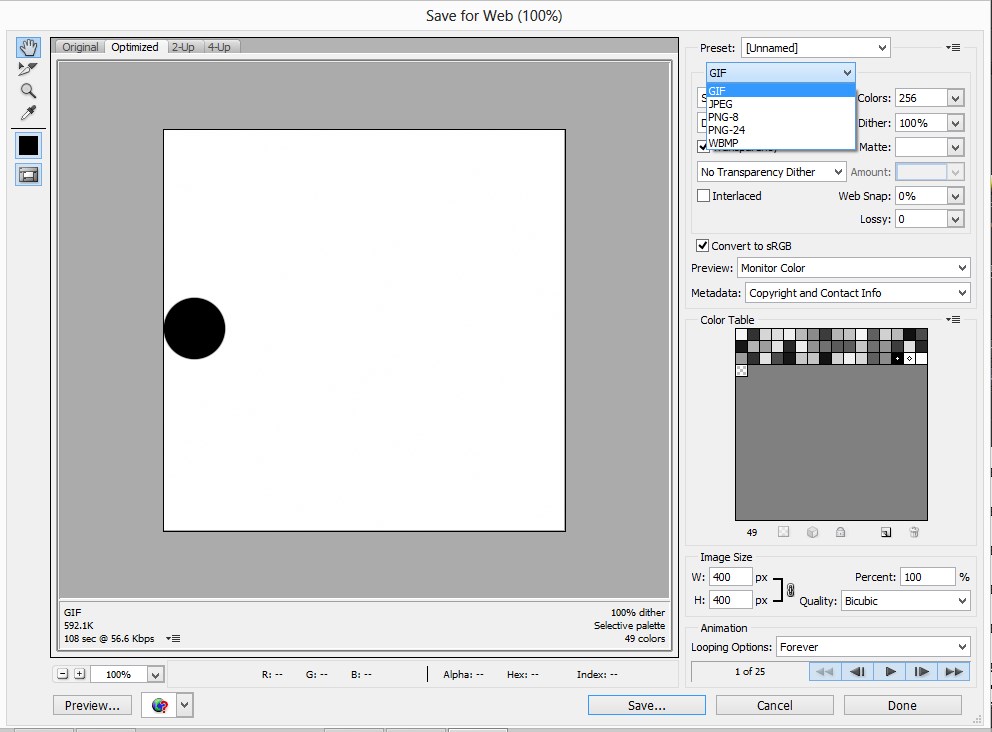Switch to the Optimized tab
Screen dimensions: 992x732
(x=135, y=47)
